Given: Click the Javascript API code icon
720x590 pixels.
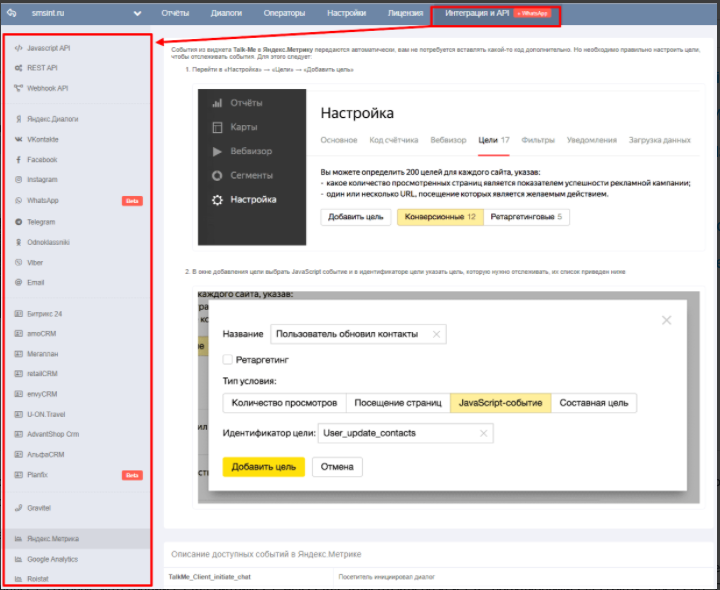Looking at the screenshot, I should pos(19,48).
